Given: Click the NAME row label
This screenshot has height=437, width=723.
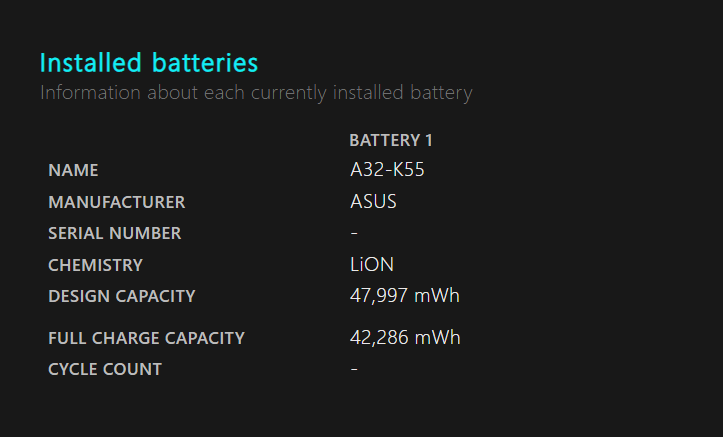Looking at the screenshot, I should (x=73, y=171).
